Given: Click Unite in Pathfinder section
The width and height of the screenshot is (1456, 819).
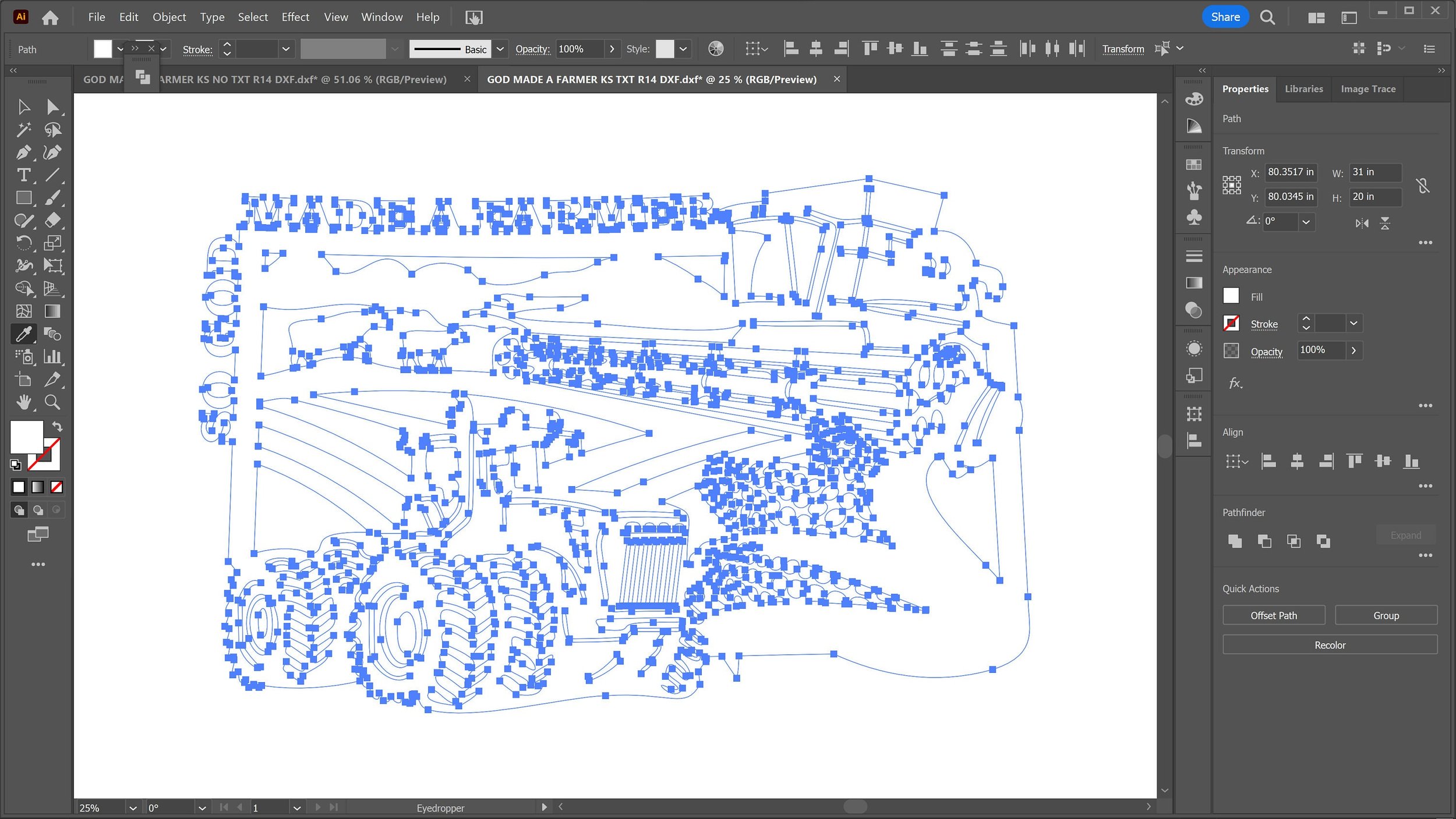Looking at the screenshot, I should pos(1235,541).
